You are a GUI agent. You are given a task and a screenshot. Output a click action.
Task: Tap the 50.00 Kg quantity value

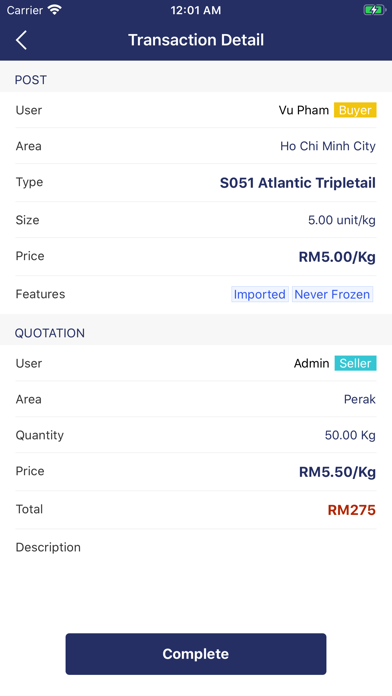[350, 435]
